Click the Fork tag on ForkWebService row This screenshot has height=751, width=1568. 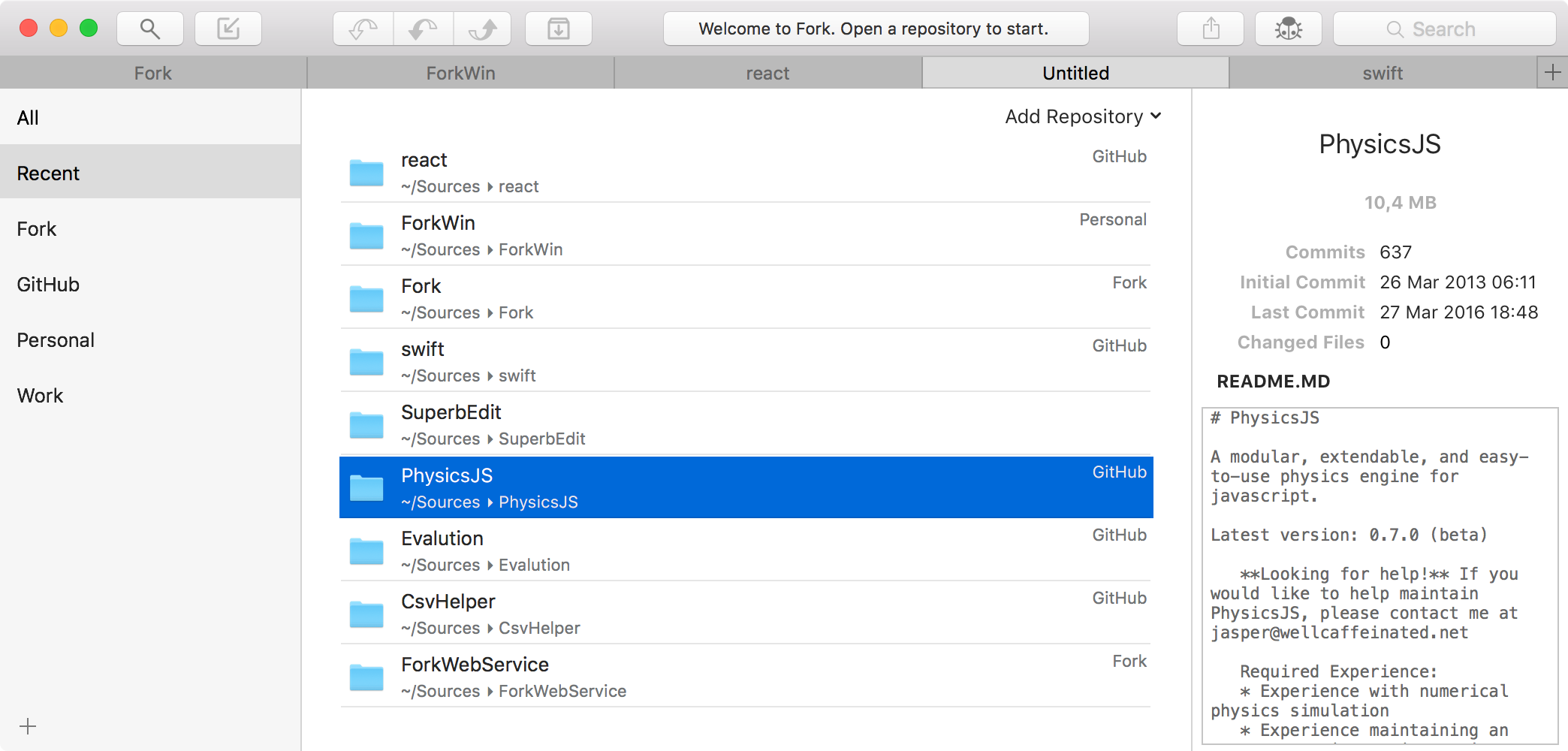pyautogui.click(x=1129, y=661)
